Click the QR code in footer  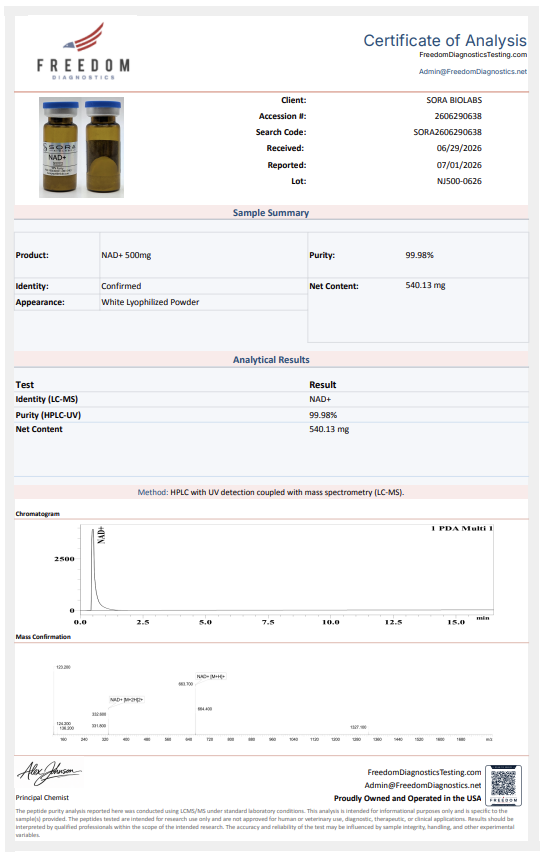pos(503,785)
